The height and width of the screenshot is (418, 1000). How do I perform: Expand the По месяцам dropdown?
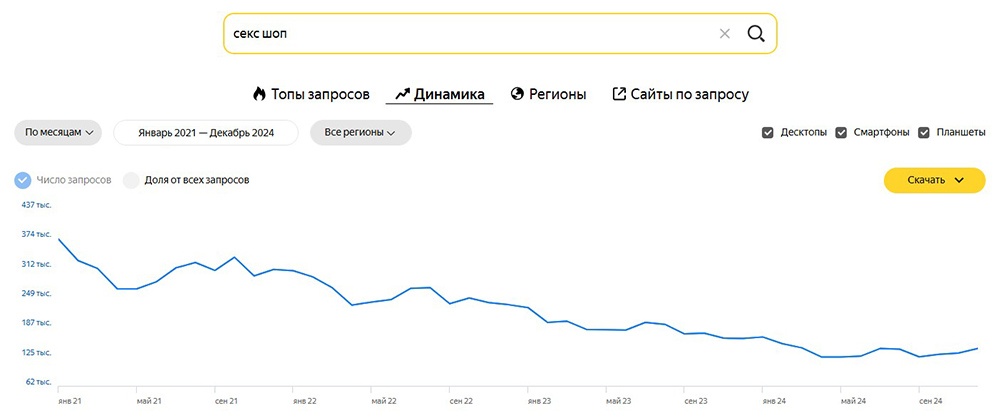[58, 133]
